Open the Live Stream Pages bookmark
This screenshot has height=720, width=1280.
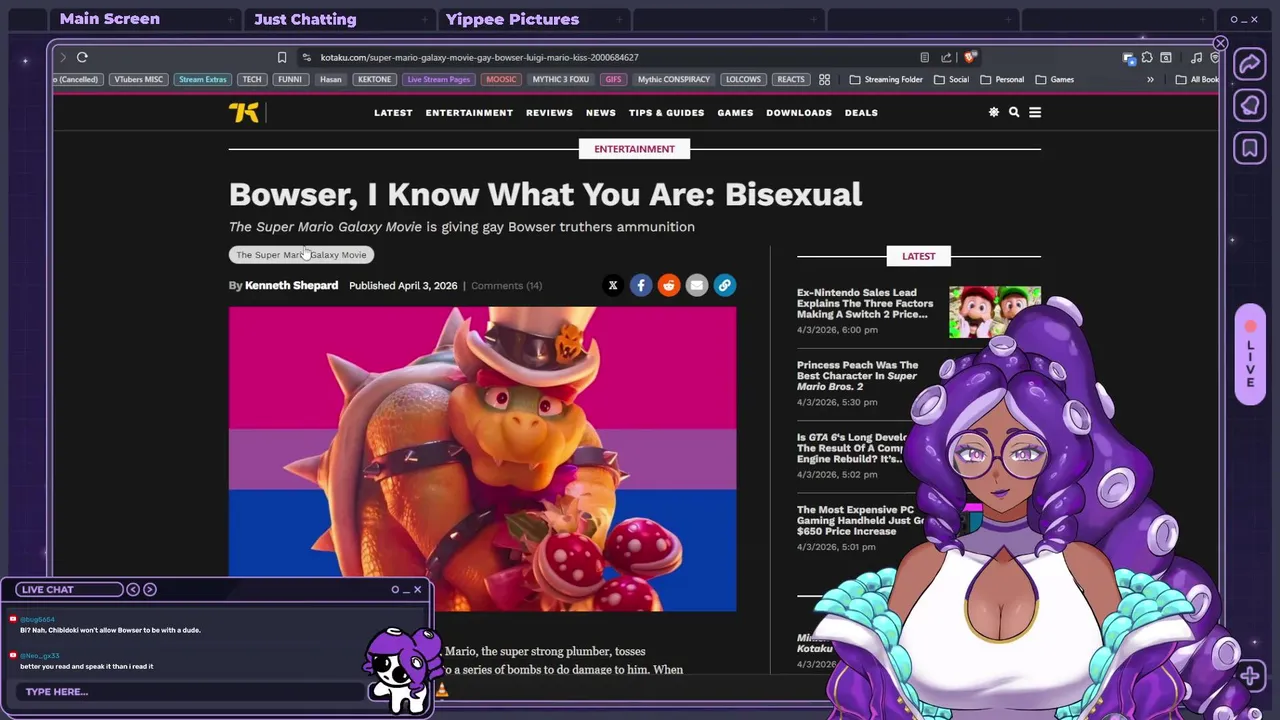pyautogui.click(x=439, y=80)
